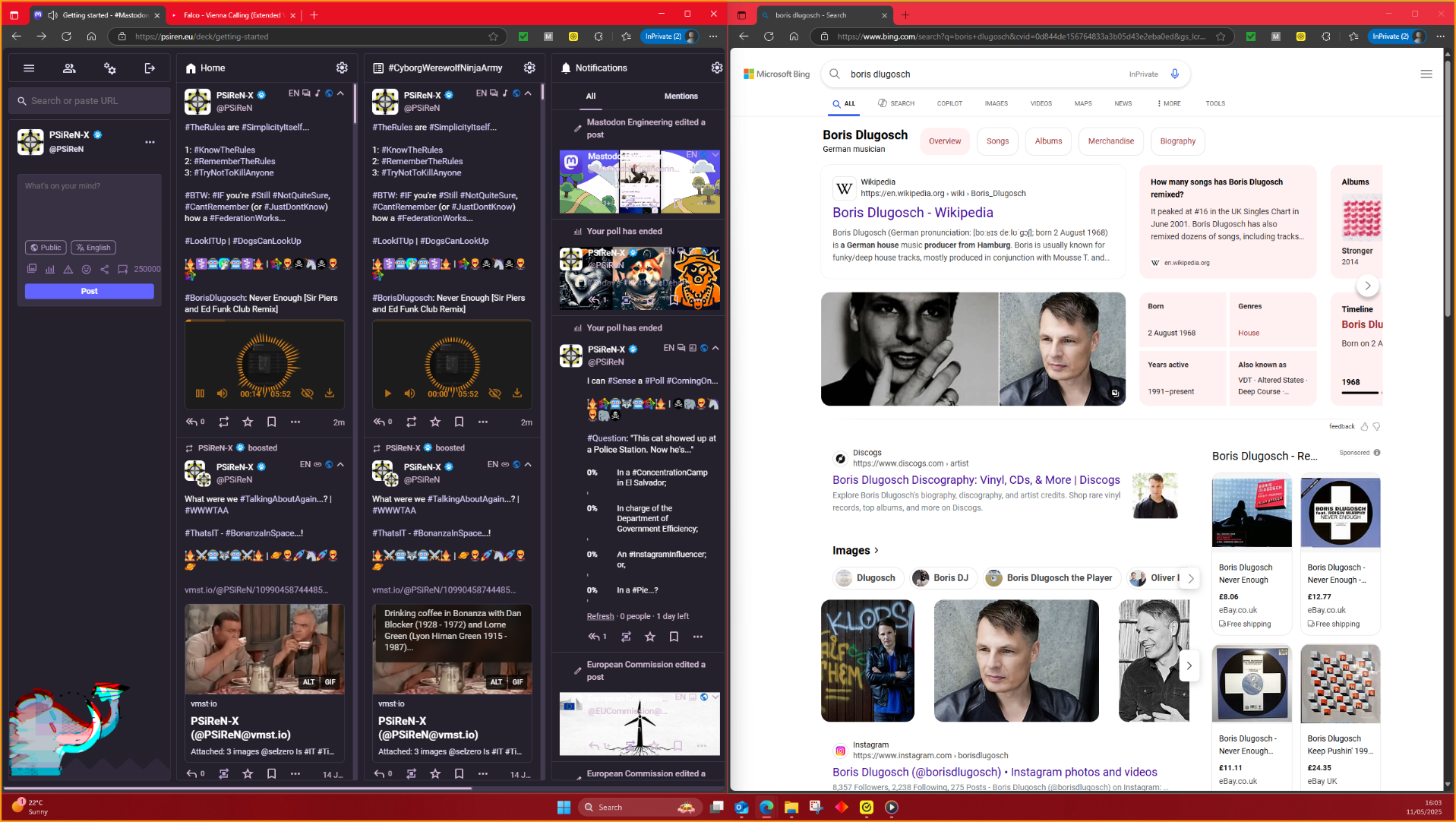This screenshot has height=822, width=1456.
Task: Open Boris Dlugosch - Wikipedia link
Action: pyautogui.click(x=912, y=213)
